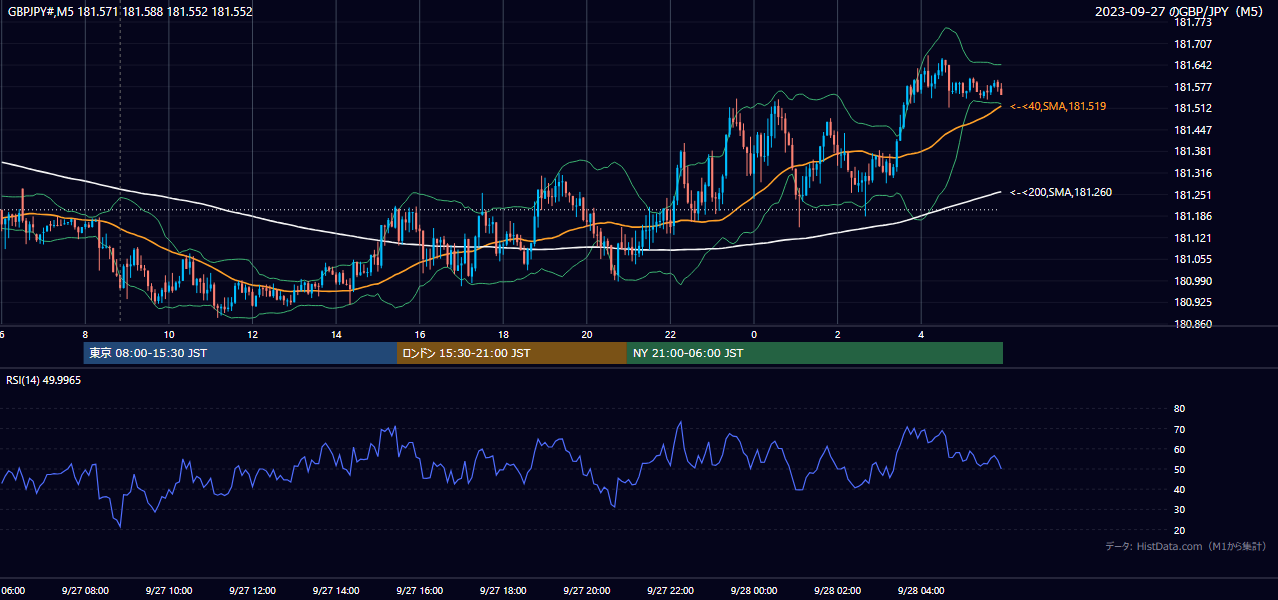This screenshot has width=1278, height=600.
Task: Click the 181.186 price axis label
Action: (1193, 217)
